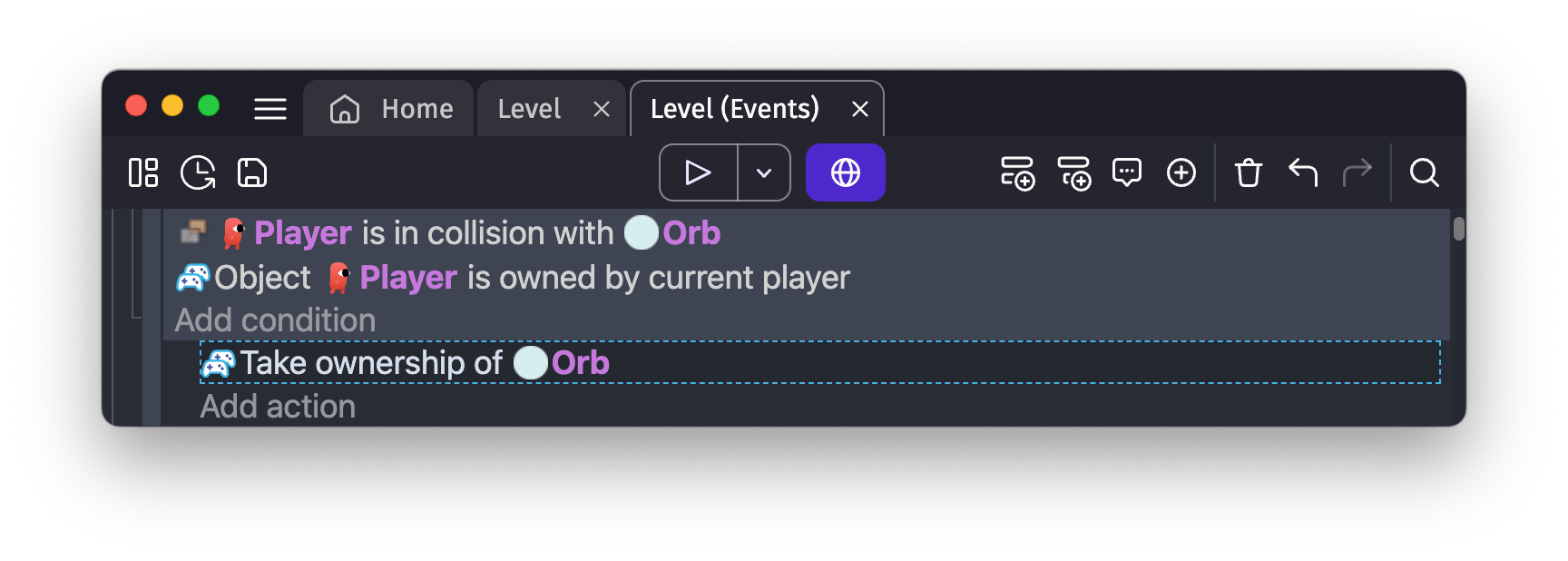The image size is (1568, 561).
Task: Open the hamburger main menu
Action: click(270, 109)
